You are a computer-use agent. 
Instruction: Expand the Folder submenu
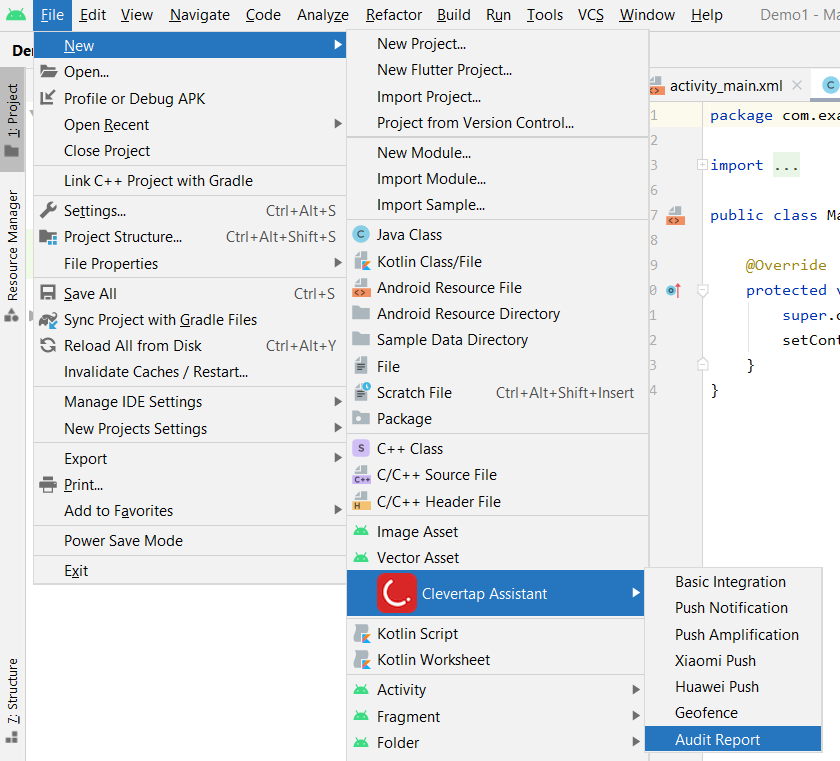636,742
